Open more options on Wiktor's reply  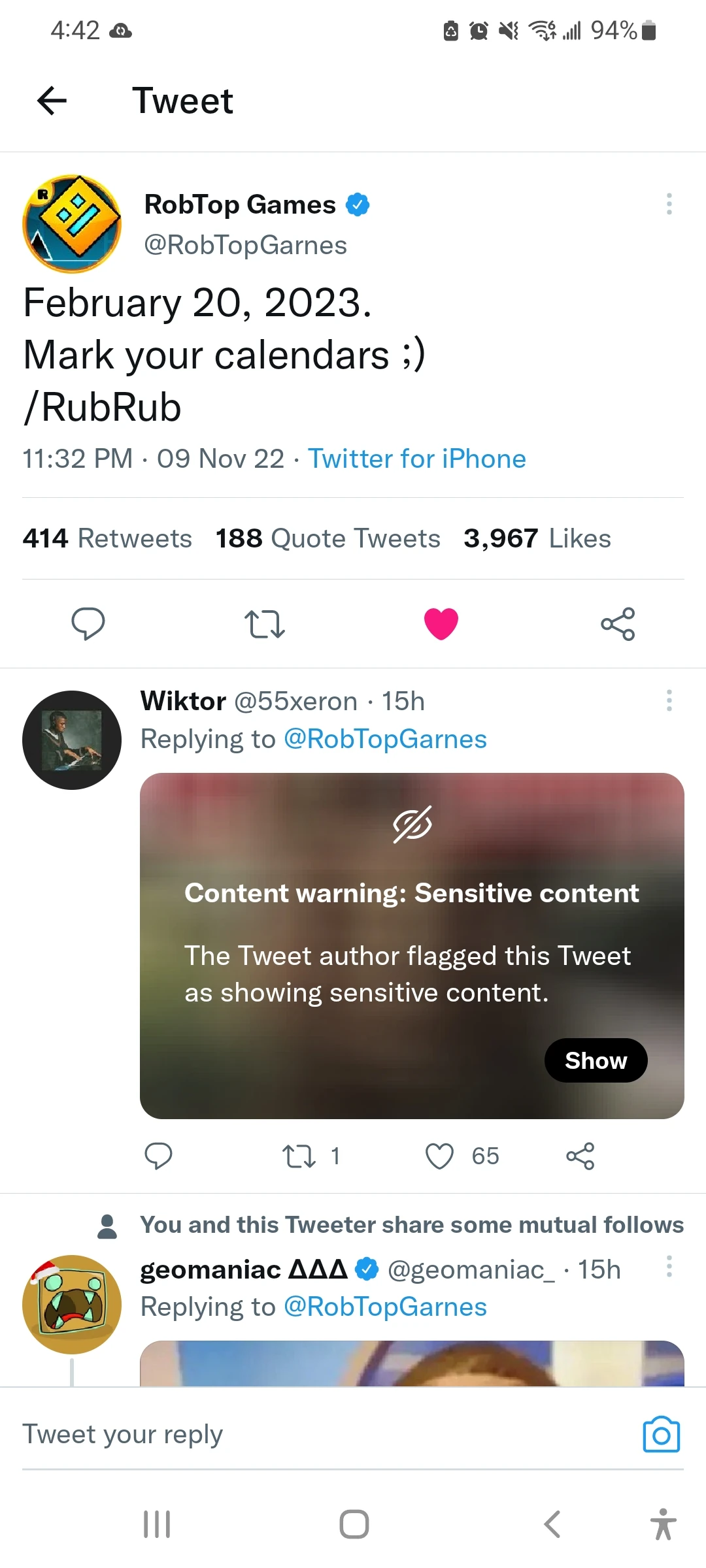pyautogui.click(x=669, y=700)
